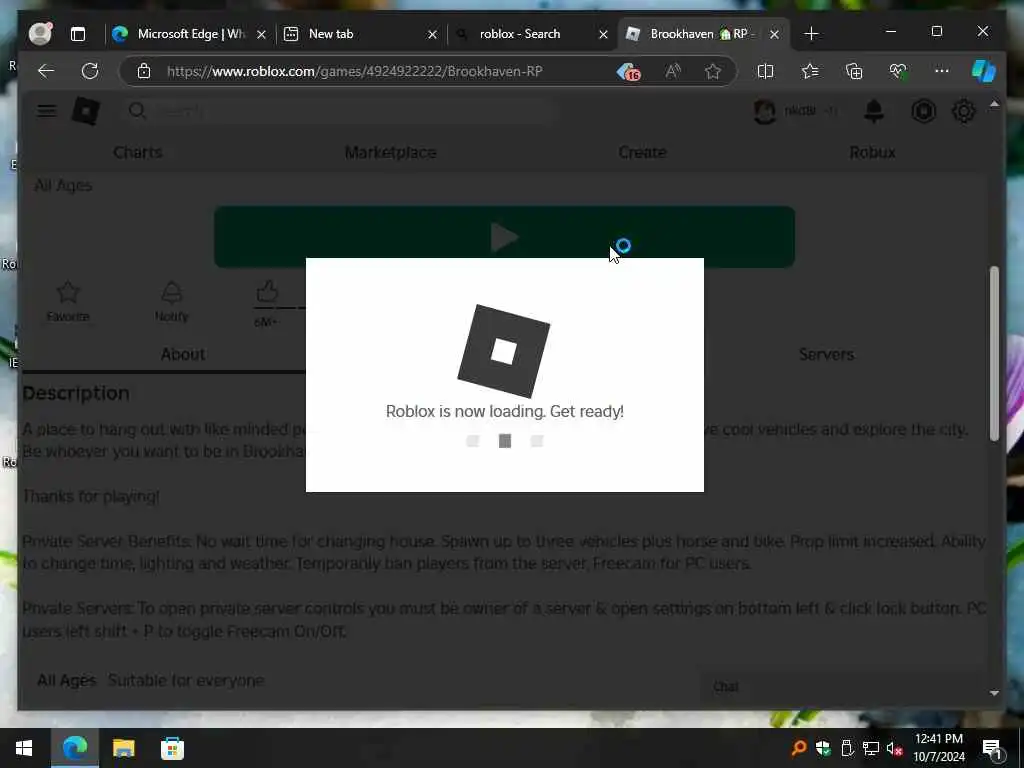The image size is (1024, 768).
Task: Open Edge Settings and more menu
Action: pos(942,71)
